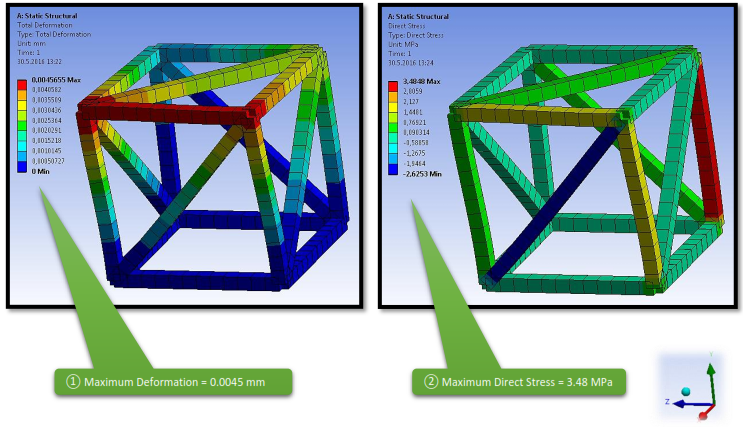This screenshot has width=743, height=427.
Task: Click the circled number 1 callout marker
Action: (71, 382)
